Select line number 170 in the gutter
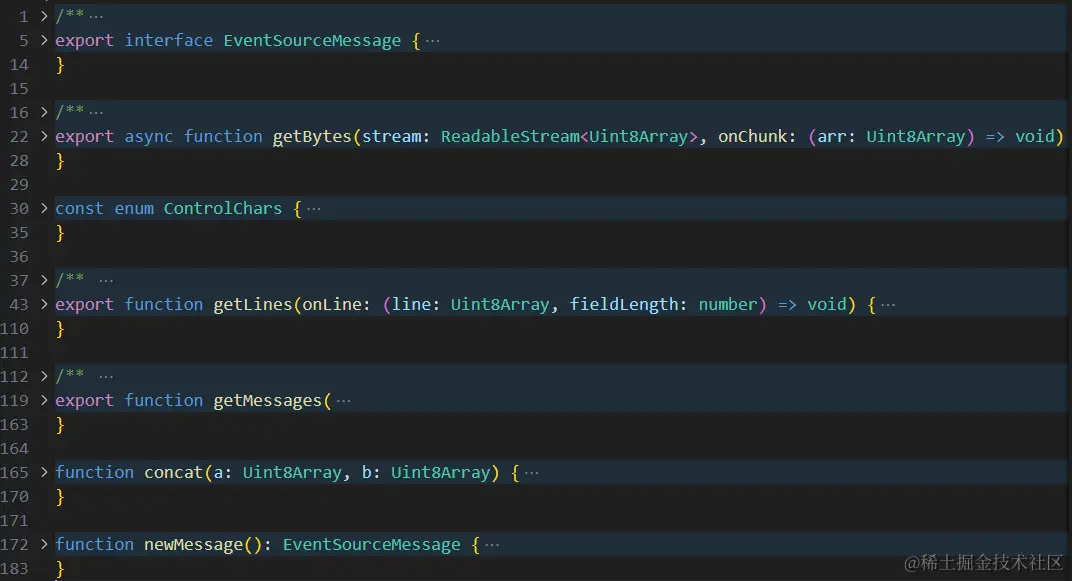 [x=15, y=496]
